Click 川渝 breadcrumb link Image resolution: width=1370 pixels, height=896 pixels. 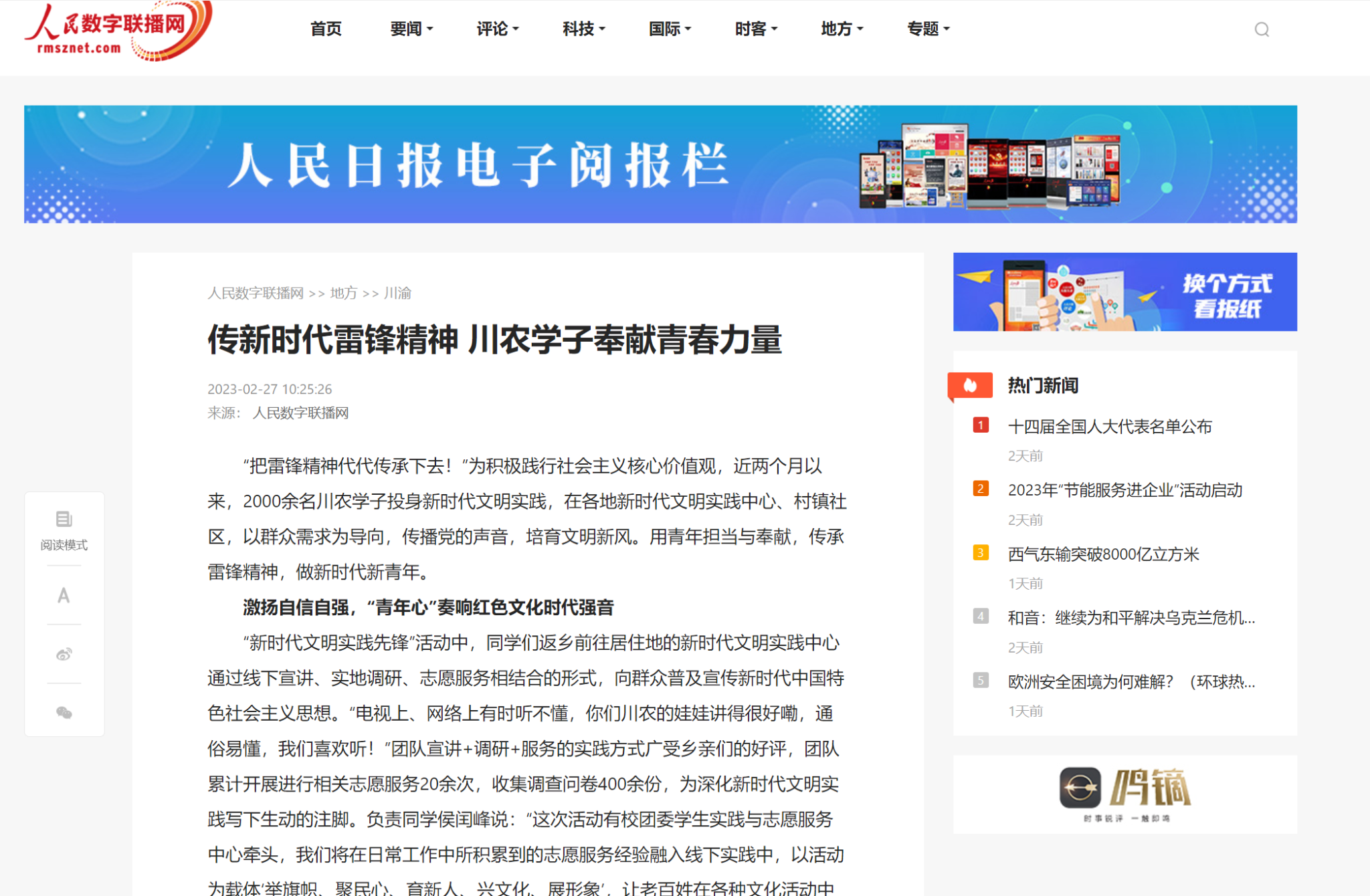(397, 293)
